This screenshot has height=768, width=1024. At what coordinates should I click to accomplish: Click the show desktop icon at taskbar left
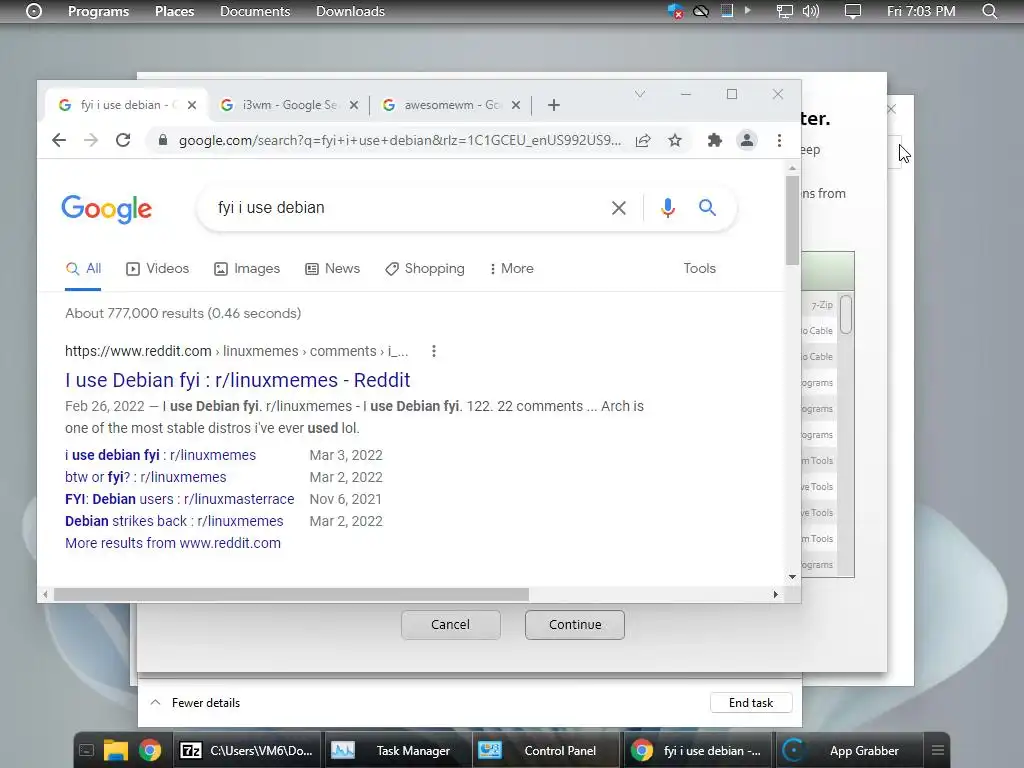[x=86, y=751]
